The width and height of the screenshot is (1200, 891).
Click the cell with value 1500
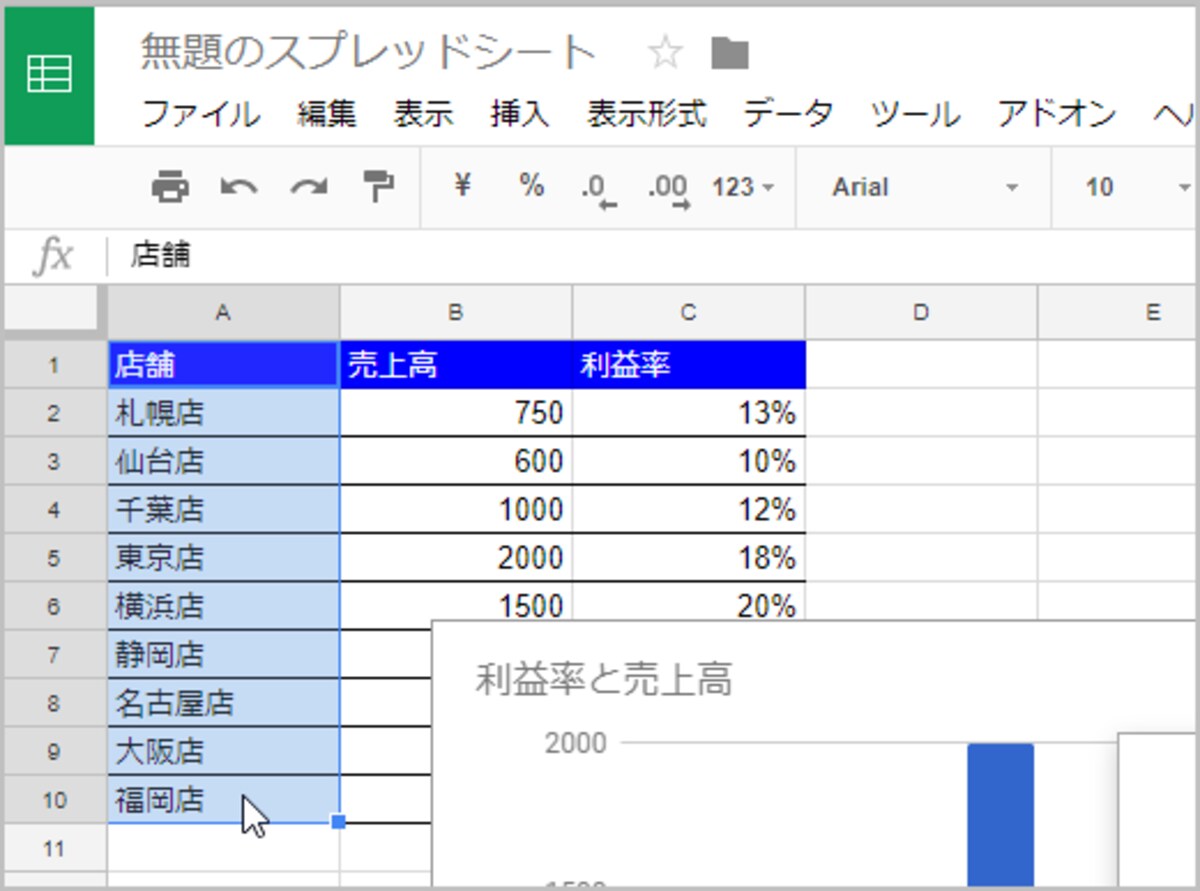click(456, 602)
